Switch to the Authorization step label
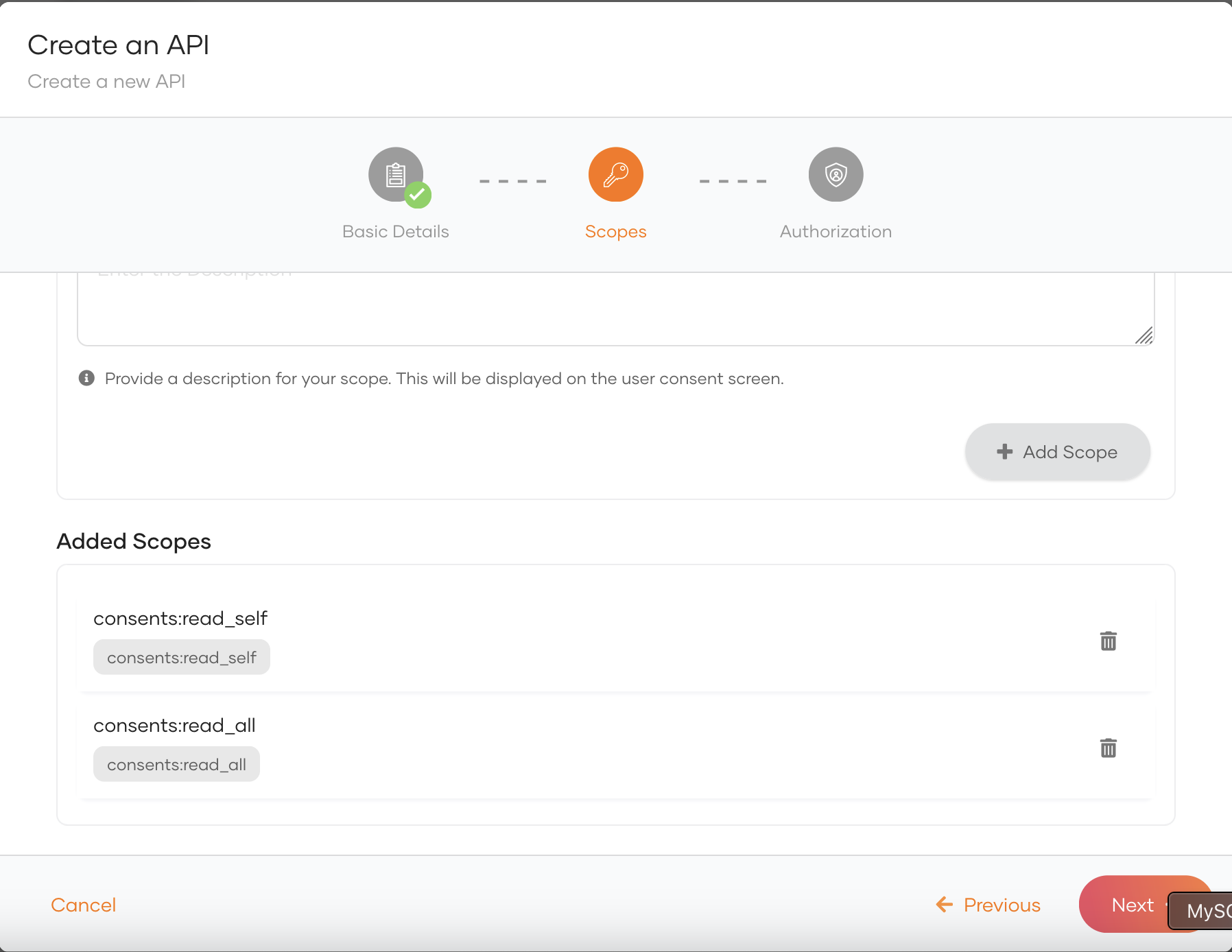 (x=836, y=232)
